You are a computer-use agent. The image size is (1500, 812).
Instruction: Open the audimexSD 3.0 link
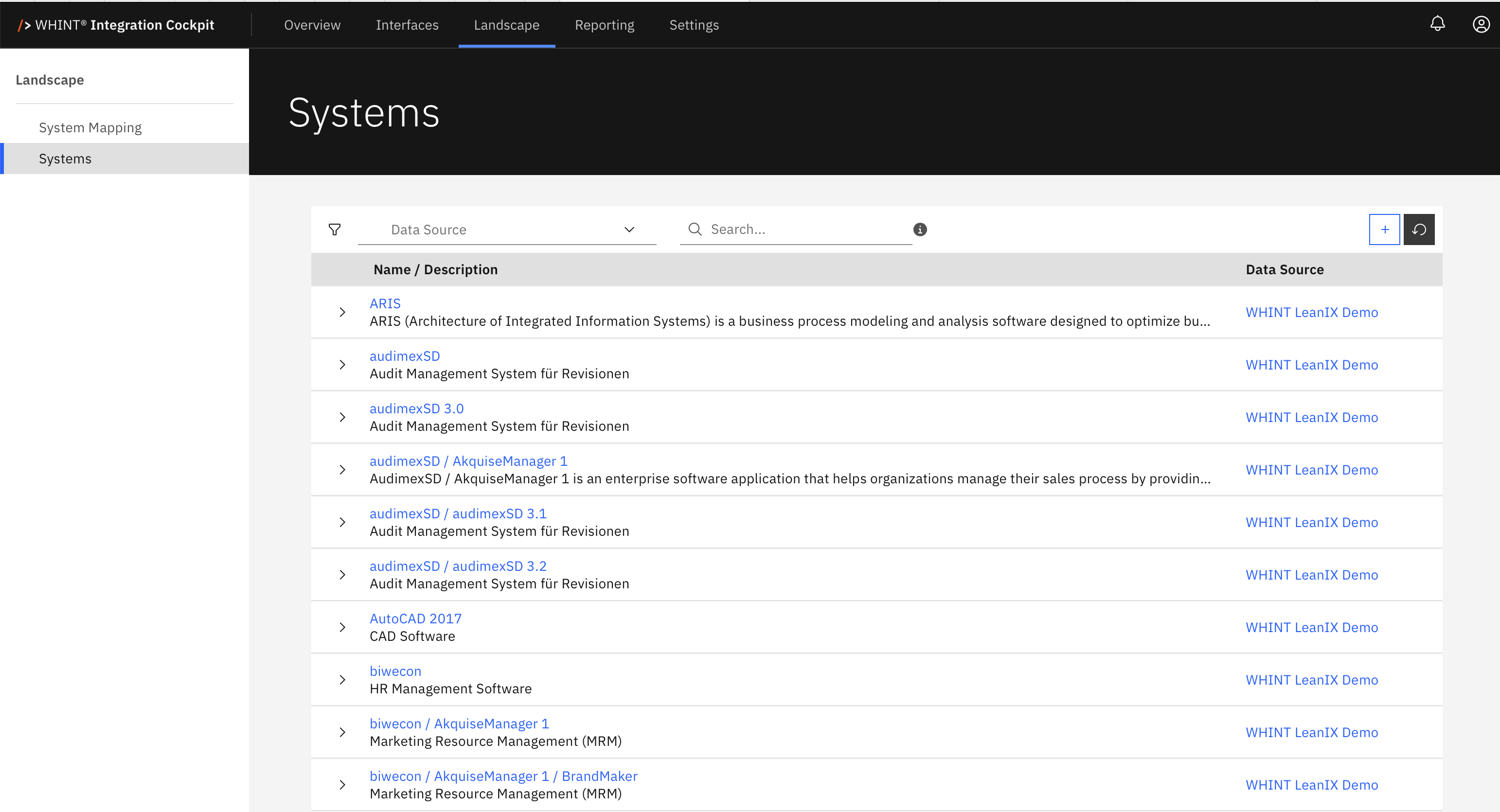click(416, 408)
